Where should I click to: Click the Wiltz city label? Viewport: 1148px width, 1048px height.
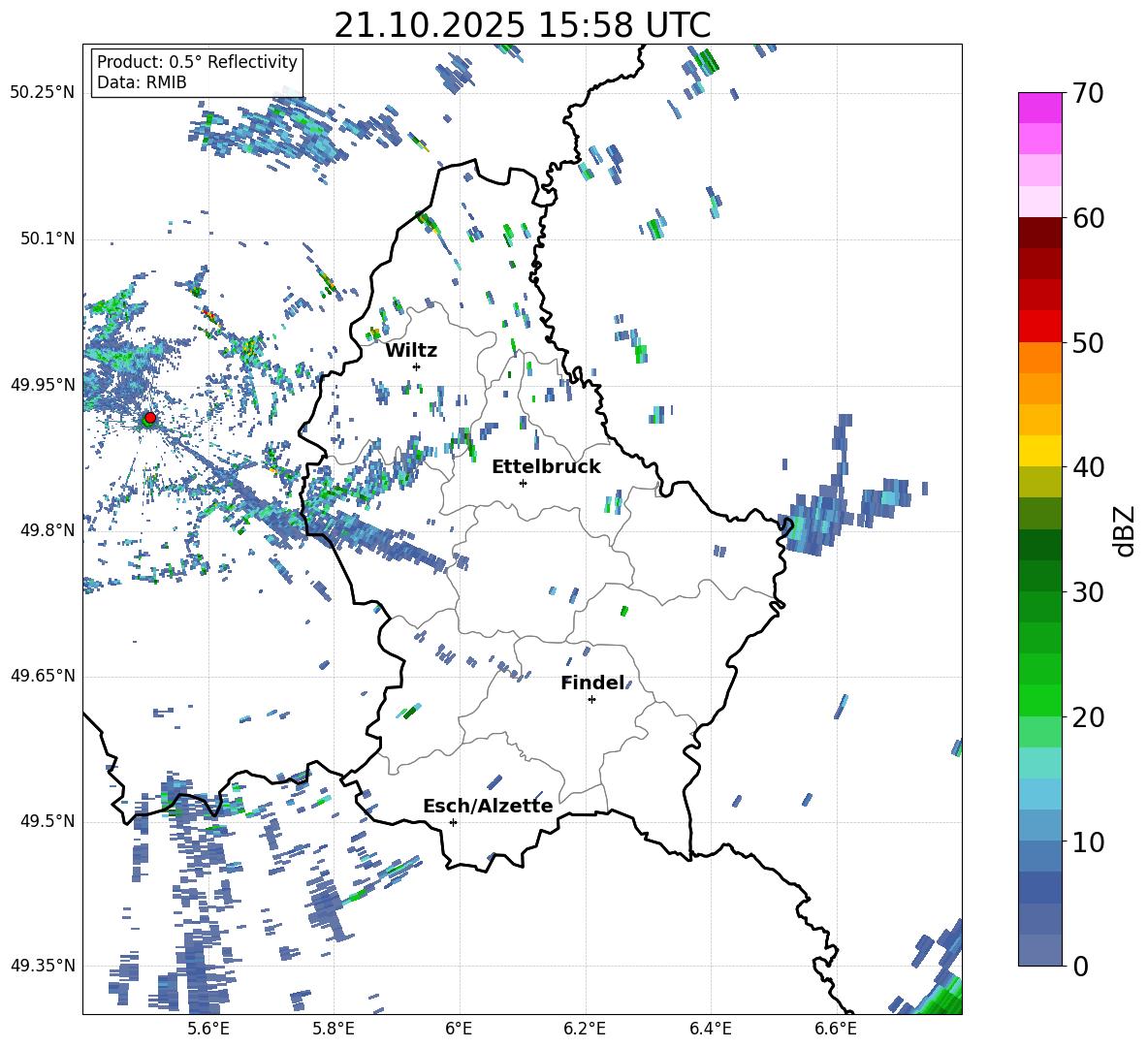point(411,351)
